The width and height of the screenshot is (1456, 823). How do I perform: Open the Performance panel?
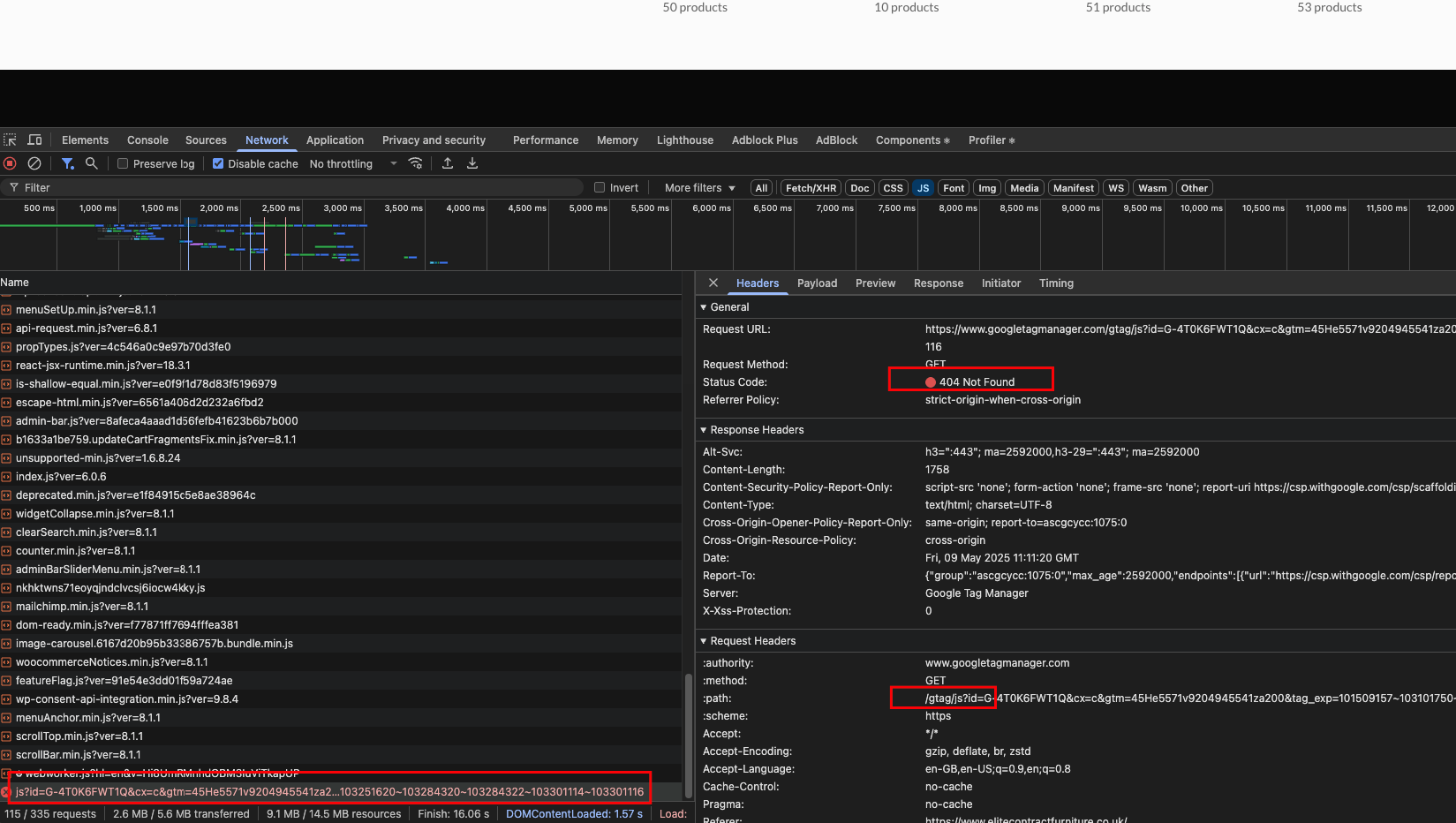point(546,140)
